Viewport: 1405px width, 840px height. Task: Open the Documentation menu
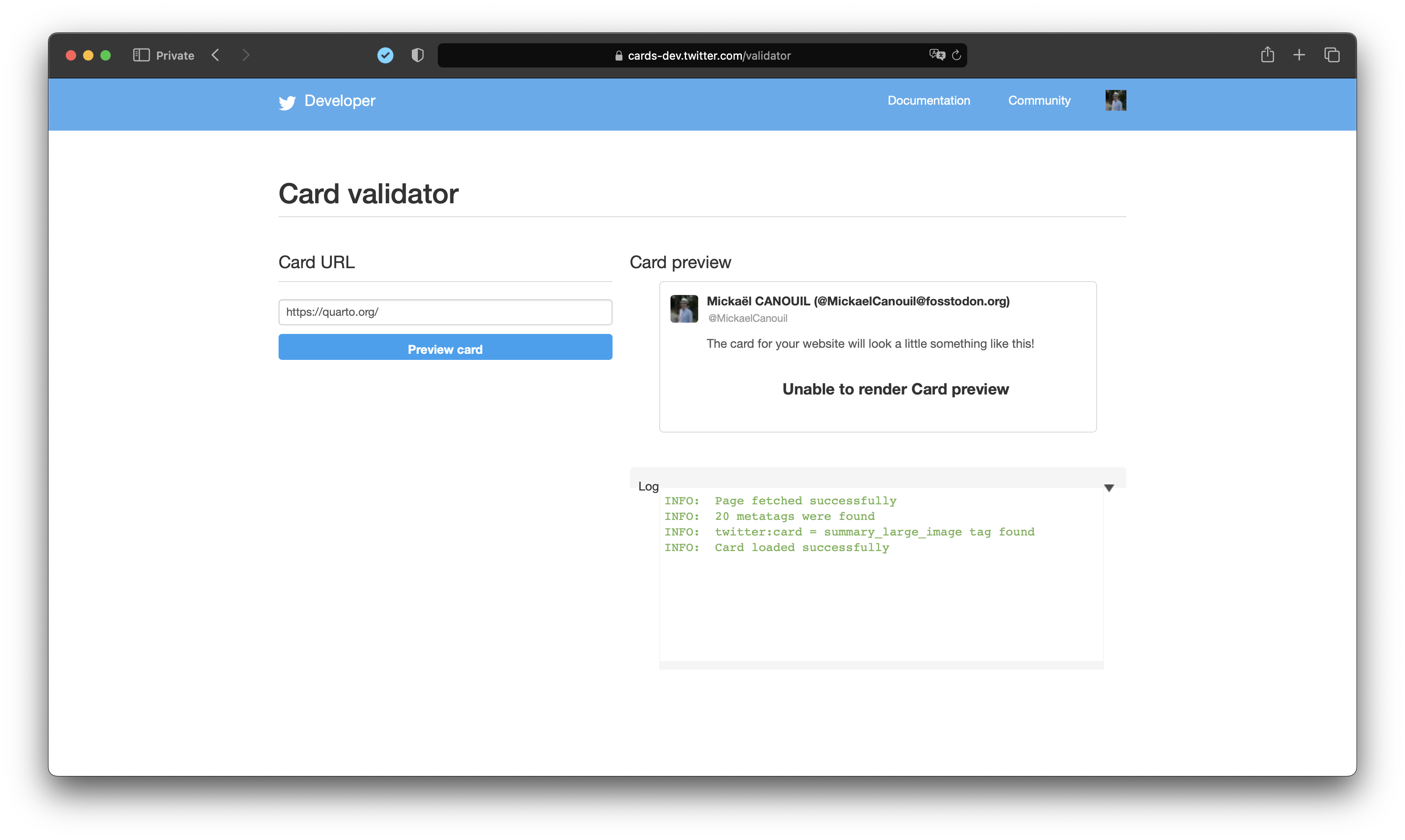coord(928,100)
